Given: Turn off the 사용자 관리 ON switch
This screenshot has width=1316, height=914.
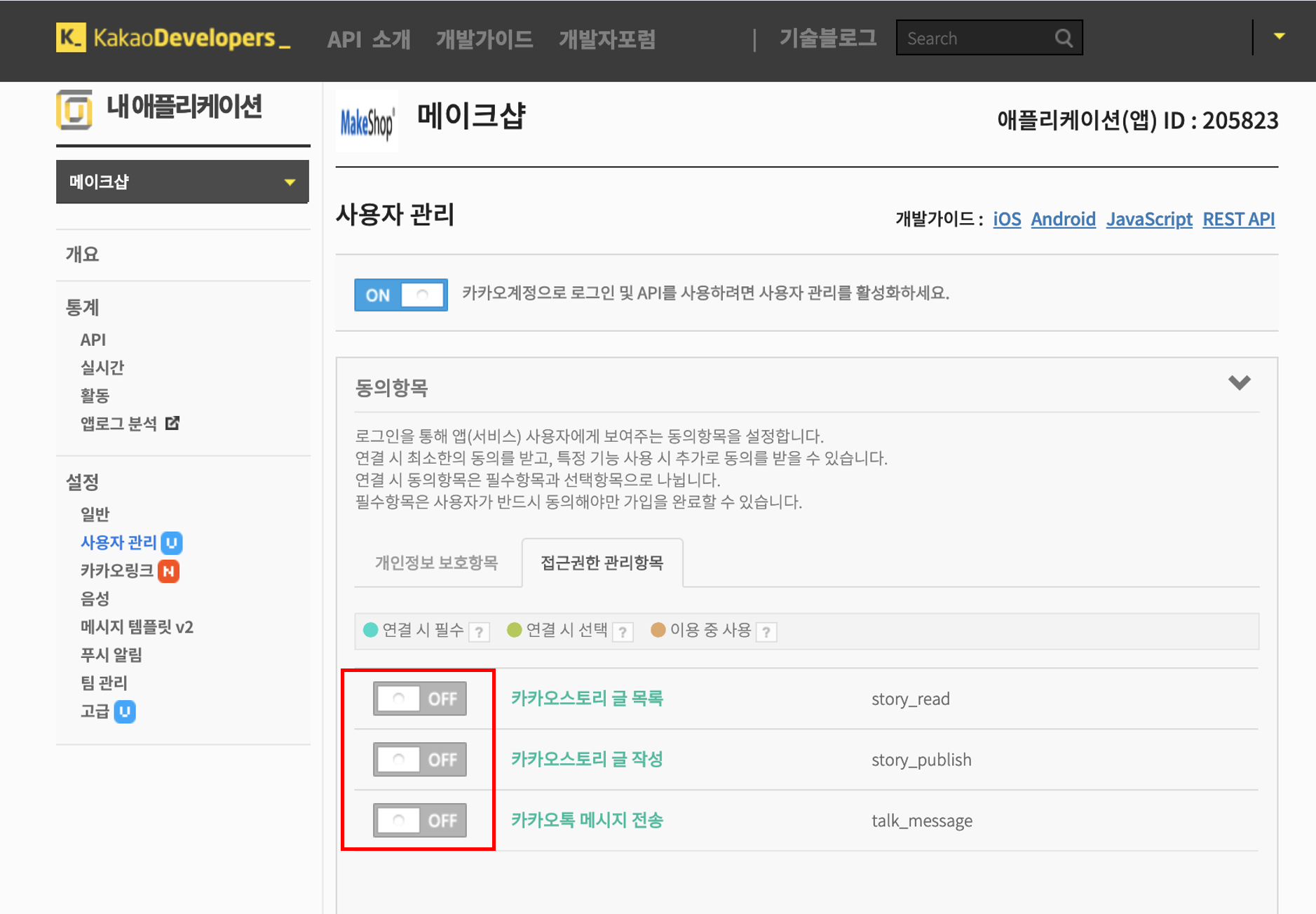Looking at the screenshot, I should click(401, 295).
